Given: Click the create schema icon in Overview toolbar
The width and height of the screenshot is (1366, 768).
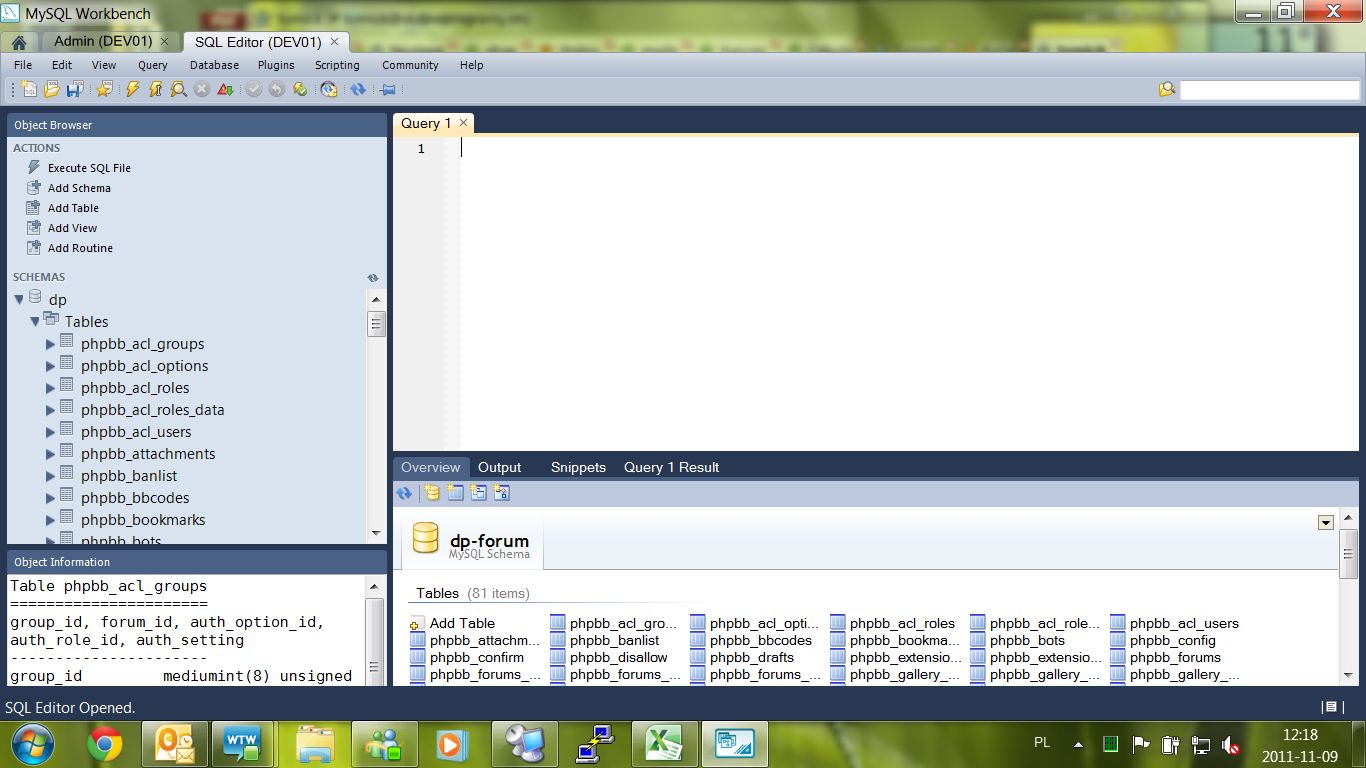Looking at the screenshot, I should click(432, 492).
